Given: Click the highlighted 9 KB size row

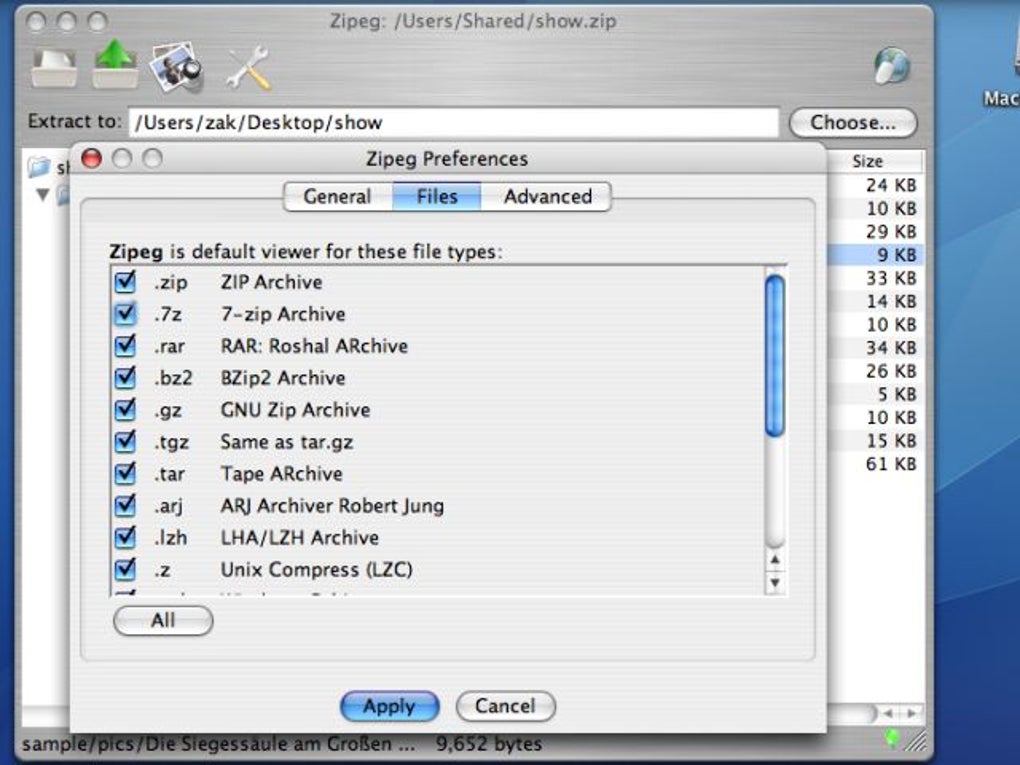Looking at the screenshot, I should pyautogui.click(x=875, y=255).
